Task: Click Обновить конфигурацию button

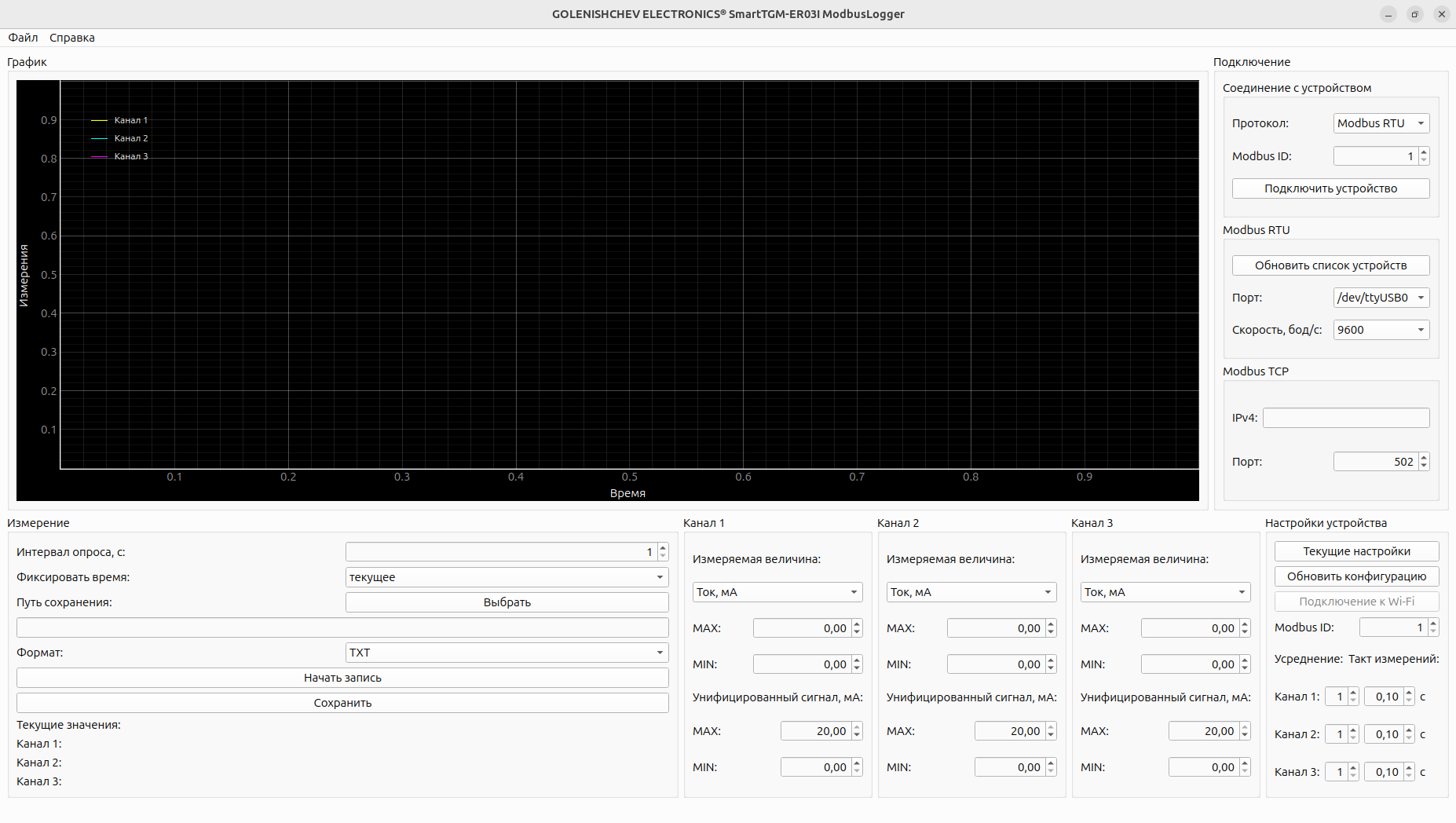Action: pyautogui.click(x=1356, y=576)
